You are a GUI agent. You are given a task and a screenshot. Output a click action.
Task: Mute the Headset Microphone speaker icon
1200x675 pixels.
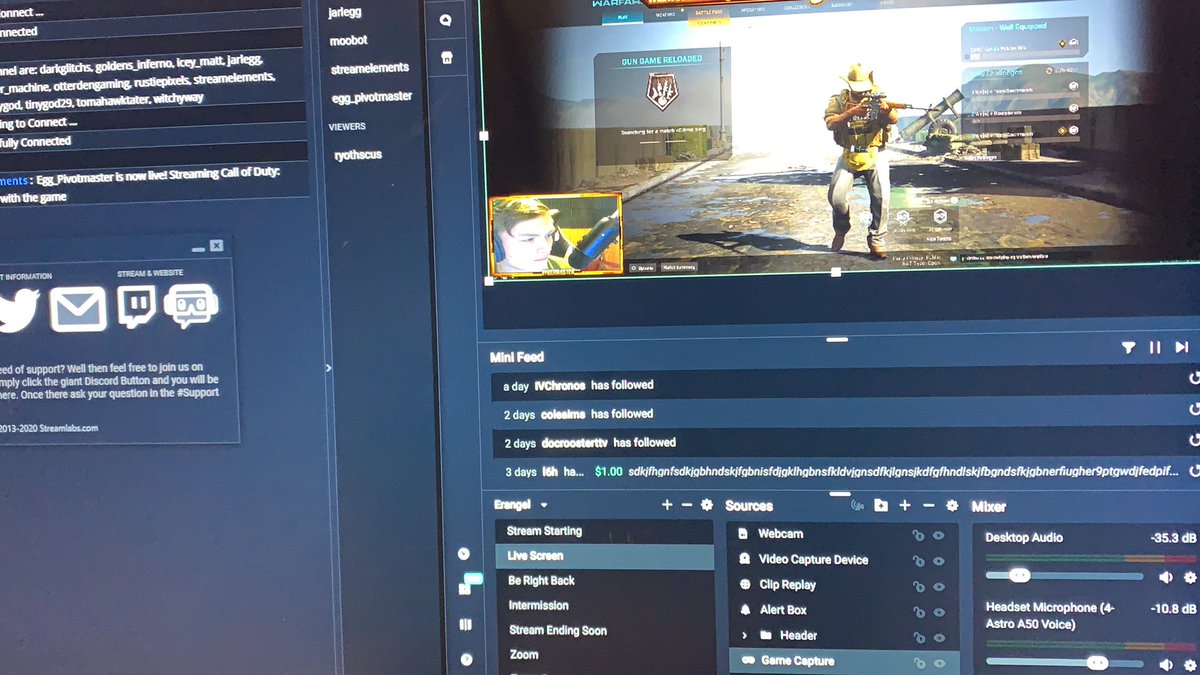[x=1166, y=664]
